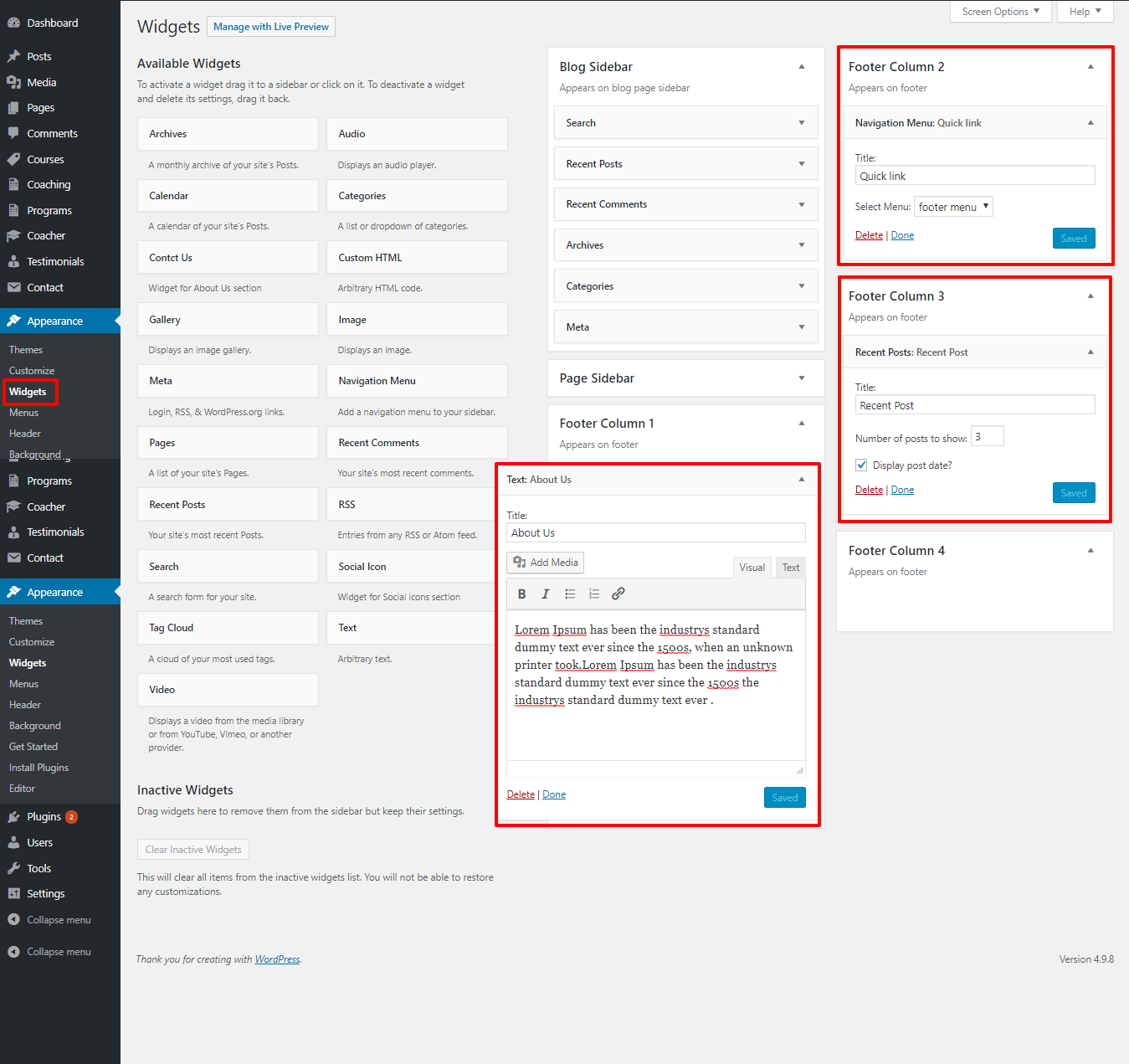Screen dimensions: 1129x1064
Task: Toggle the Display post date checkbox
Action: [861, 465]
